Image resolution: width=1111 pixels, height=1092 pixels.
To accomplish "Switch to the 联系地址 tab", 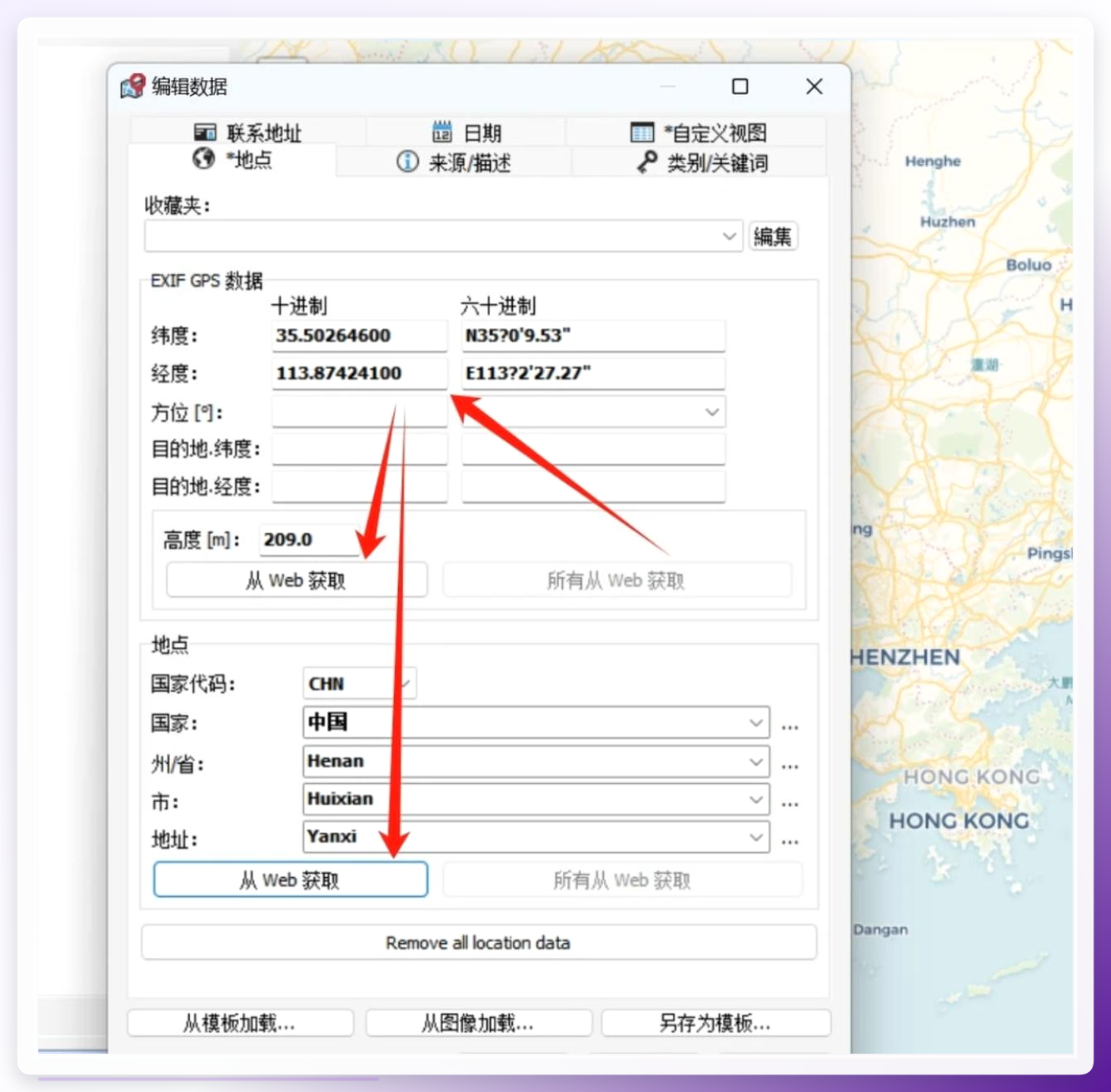I will [247, 132].
